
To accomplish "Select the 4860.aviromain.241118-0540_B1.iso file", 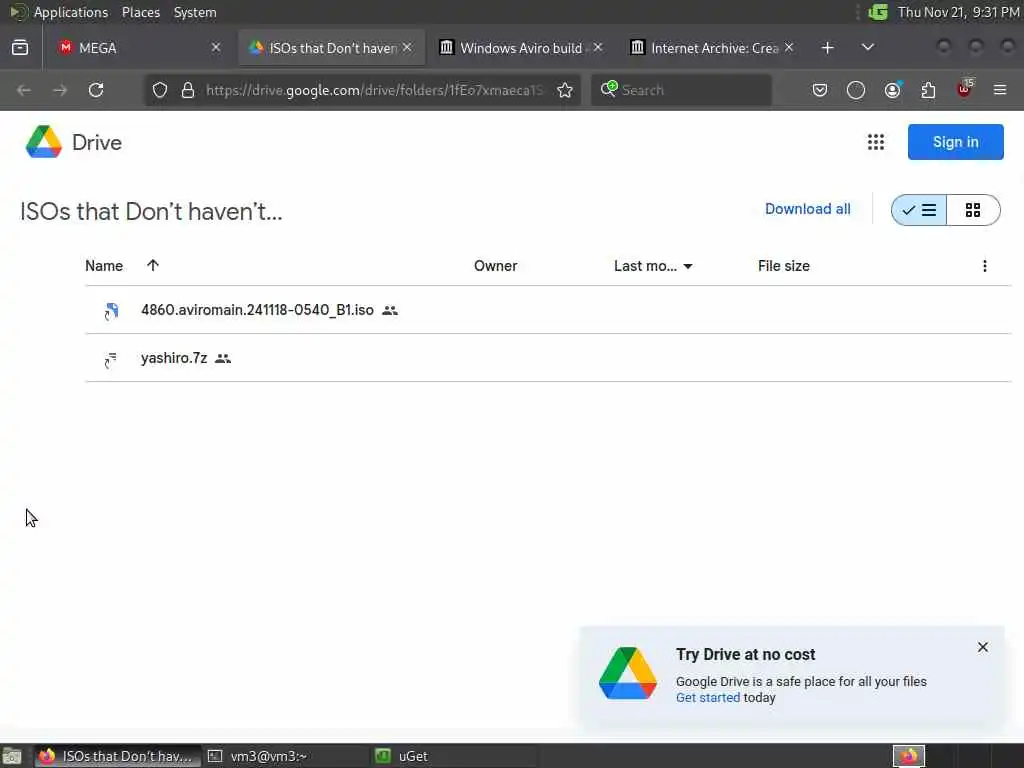I will (548, 310).
